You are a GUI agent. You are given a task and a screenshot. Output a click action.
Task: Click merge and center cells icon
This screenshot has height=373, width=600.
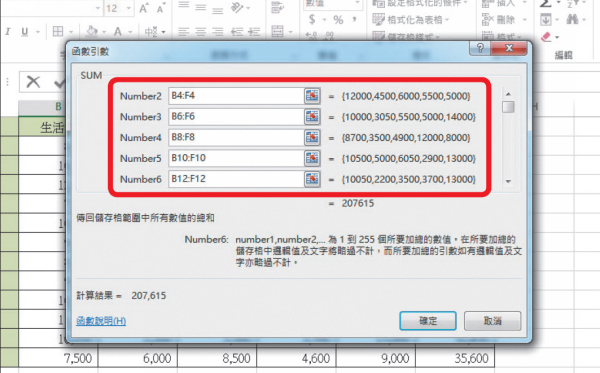click(277, 31)
